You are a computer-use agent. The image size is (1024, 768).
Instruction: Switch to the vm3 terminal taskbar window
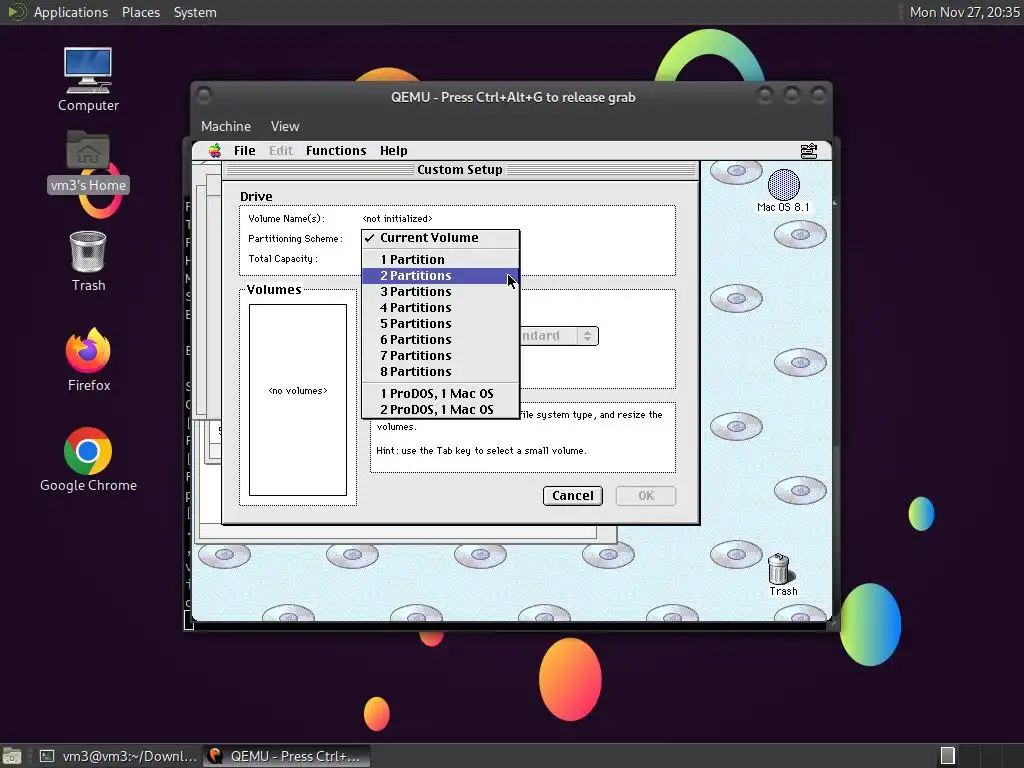coord(118,756)
